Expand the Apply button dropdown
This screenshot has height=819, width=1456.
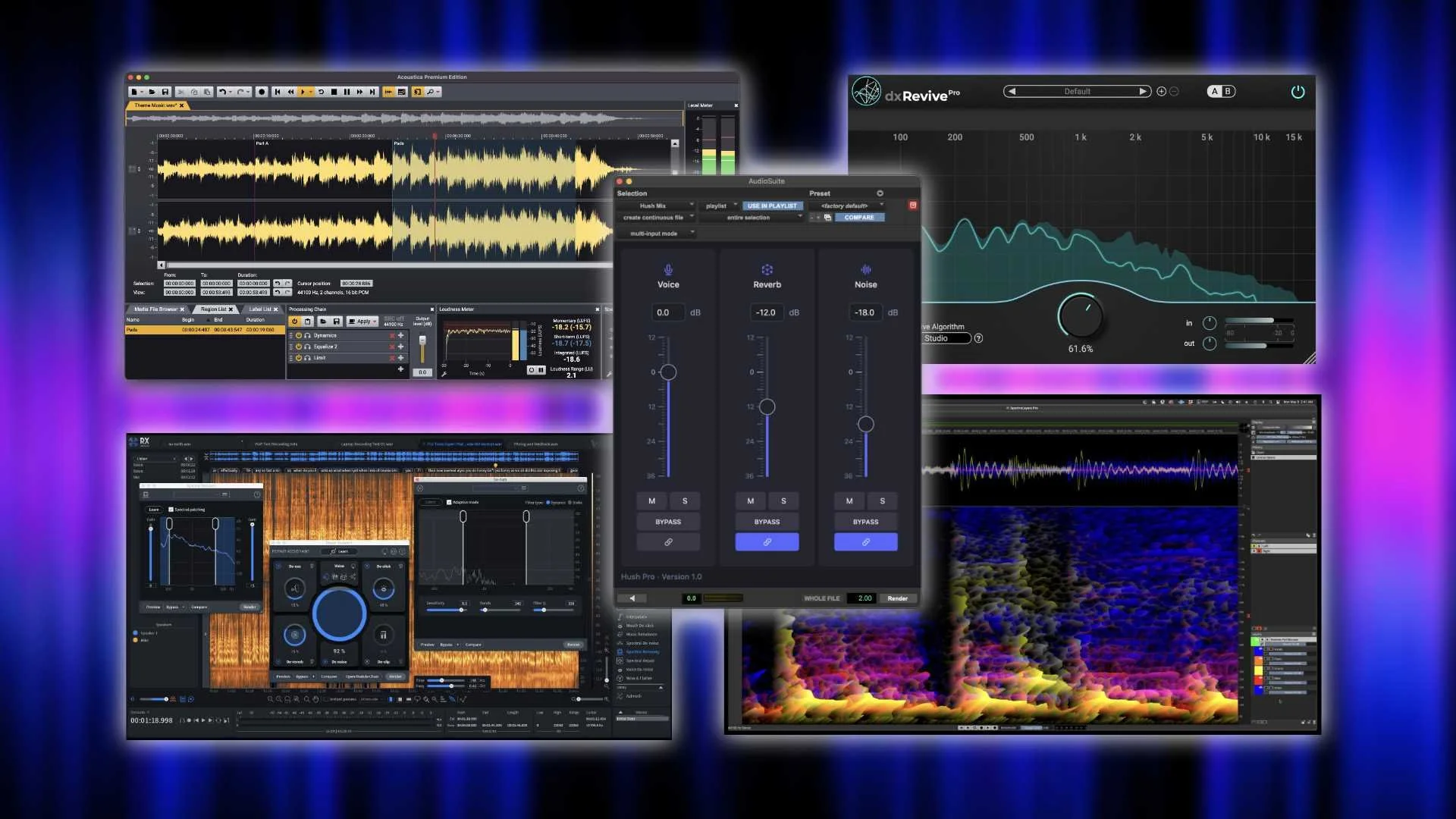pyautogui.click(x=375, y=322)
